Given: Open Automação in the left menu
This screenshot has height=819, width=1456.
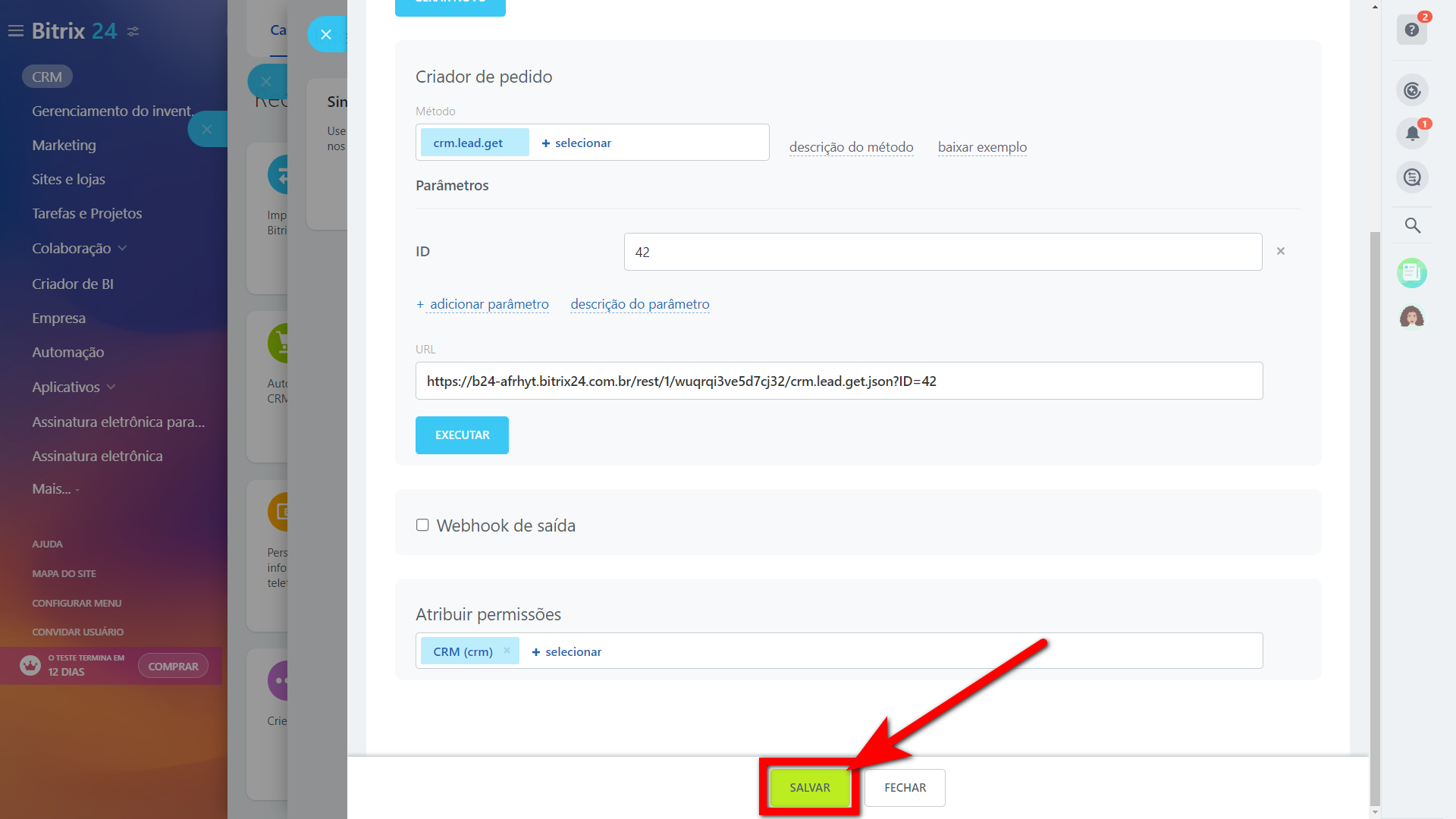Looking at the screenshot, I should pyautogui.click(x=67, y=352).
